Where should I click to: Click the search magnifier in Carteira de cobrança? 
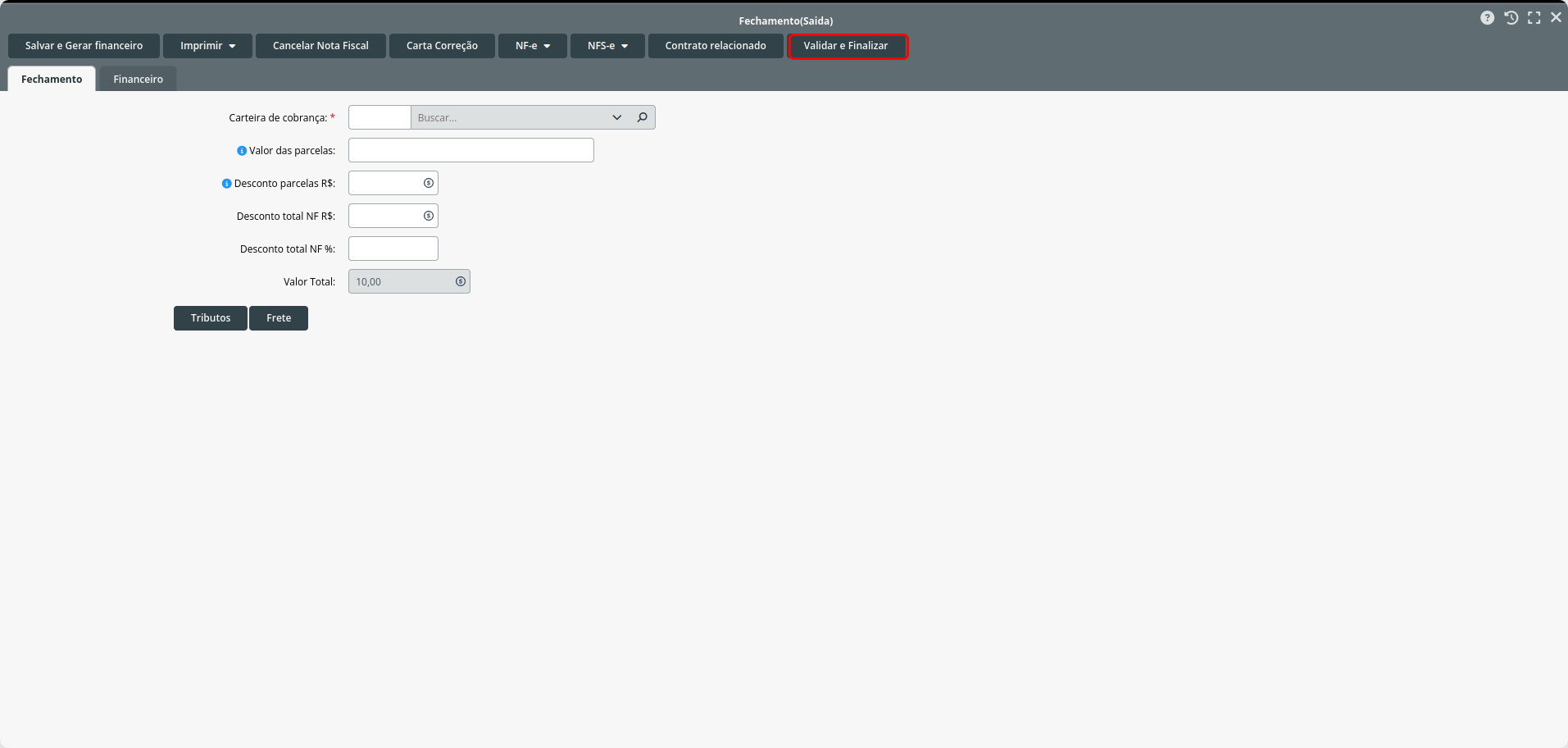point(643,117)
